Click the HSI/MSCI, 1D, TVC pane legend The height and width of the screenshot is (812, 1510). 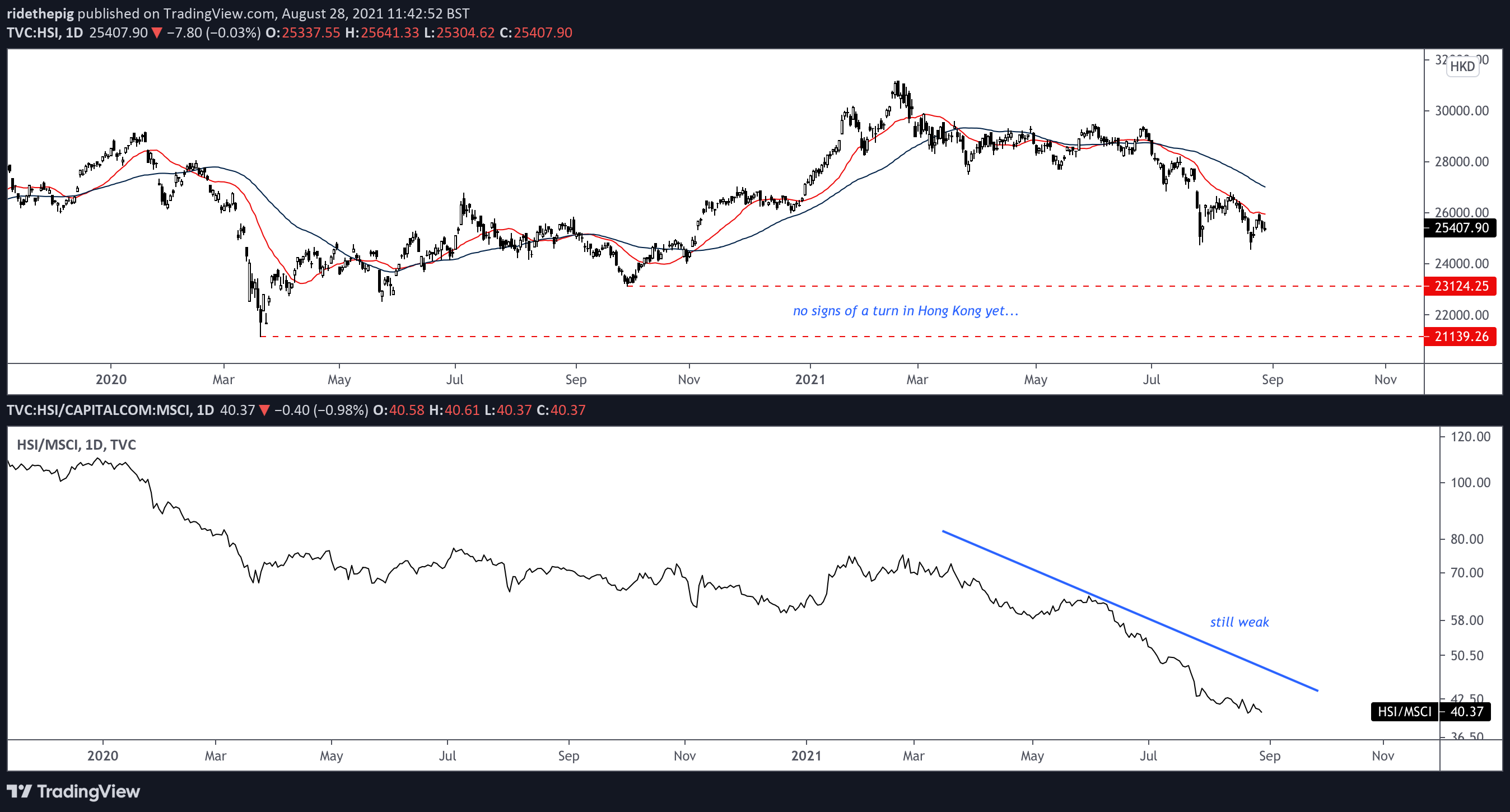pos(76,445)
